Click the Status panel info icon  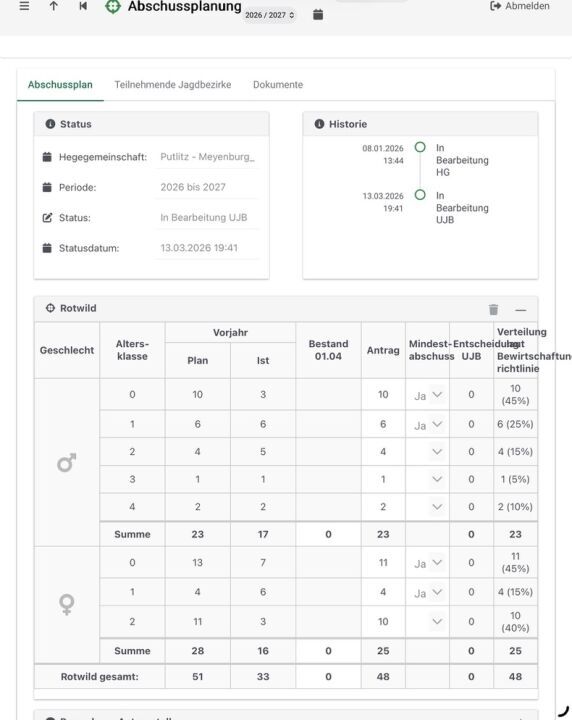pyautogui.click(x=50, y=124)
